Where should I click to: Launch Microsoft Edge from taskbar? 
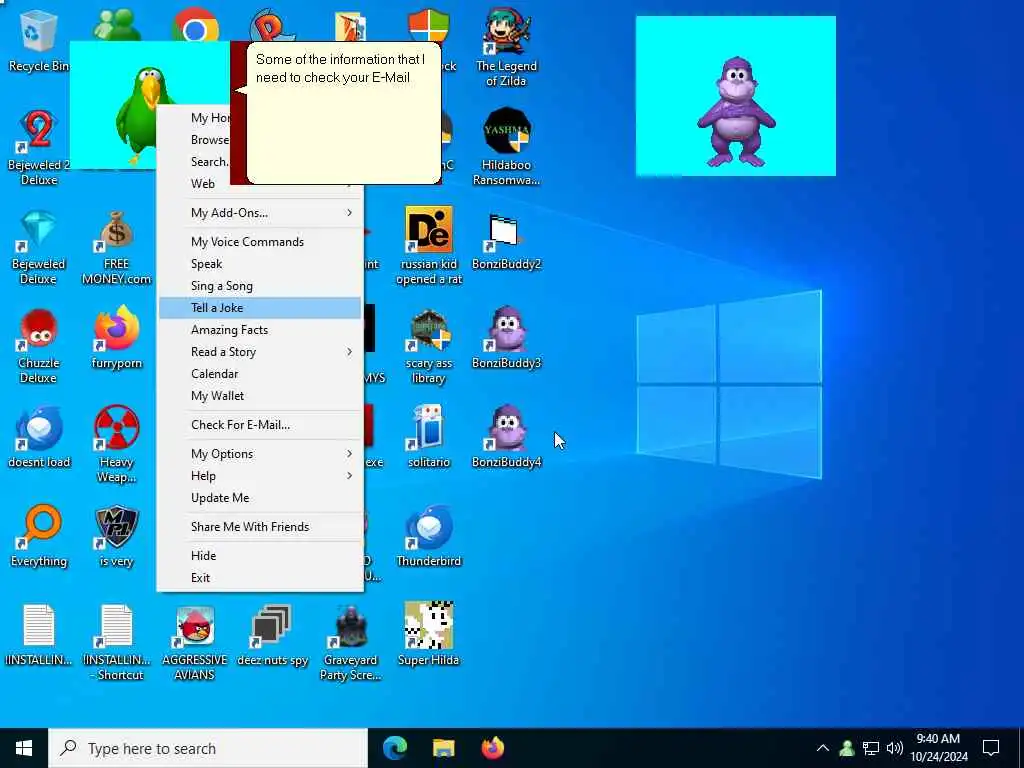pos(395,748)
